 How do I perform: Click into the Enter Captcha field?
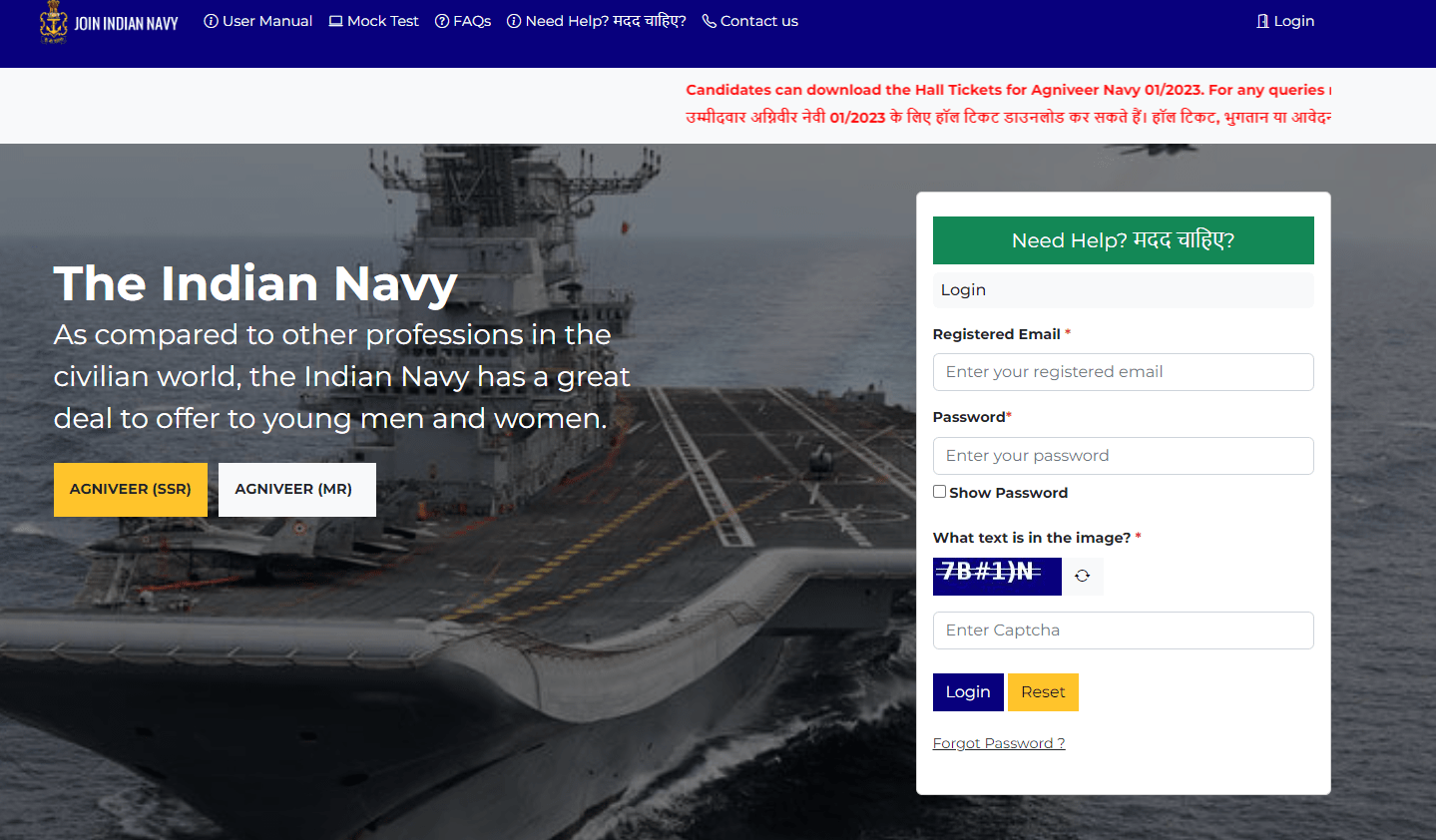coord(1123,630)
